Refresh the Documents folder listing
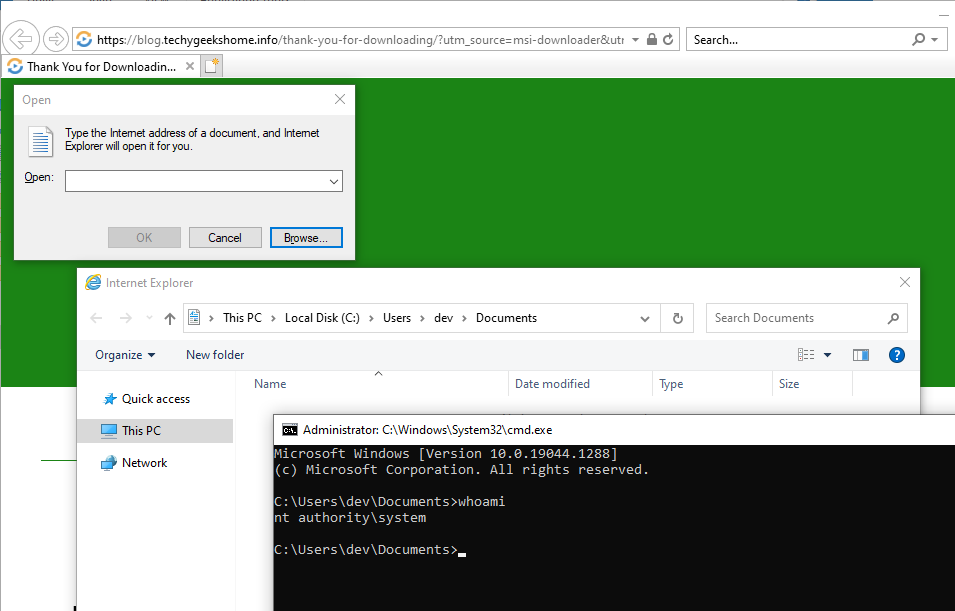This screenshot has width=955, height=611. click(x=677, y=319)
